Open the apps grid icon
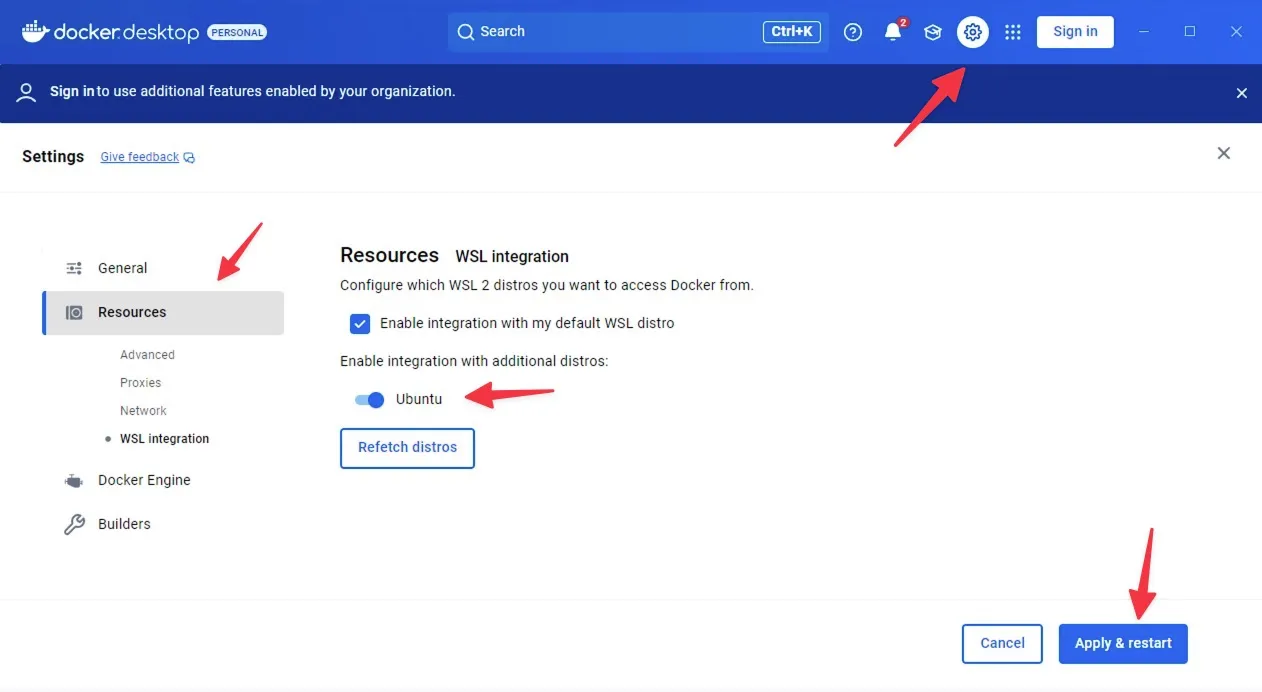This screenshot has height=692, width=1262. pyautogui.click(x=1013, y=32)
